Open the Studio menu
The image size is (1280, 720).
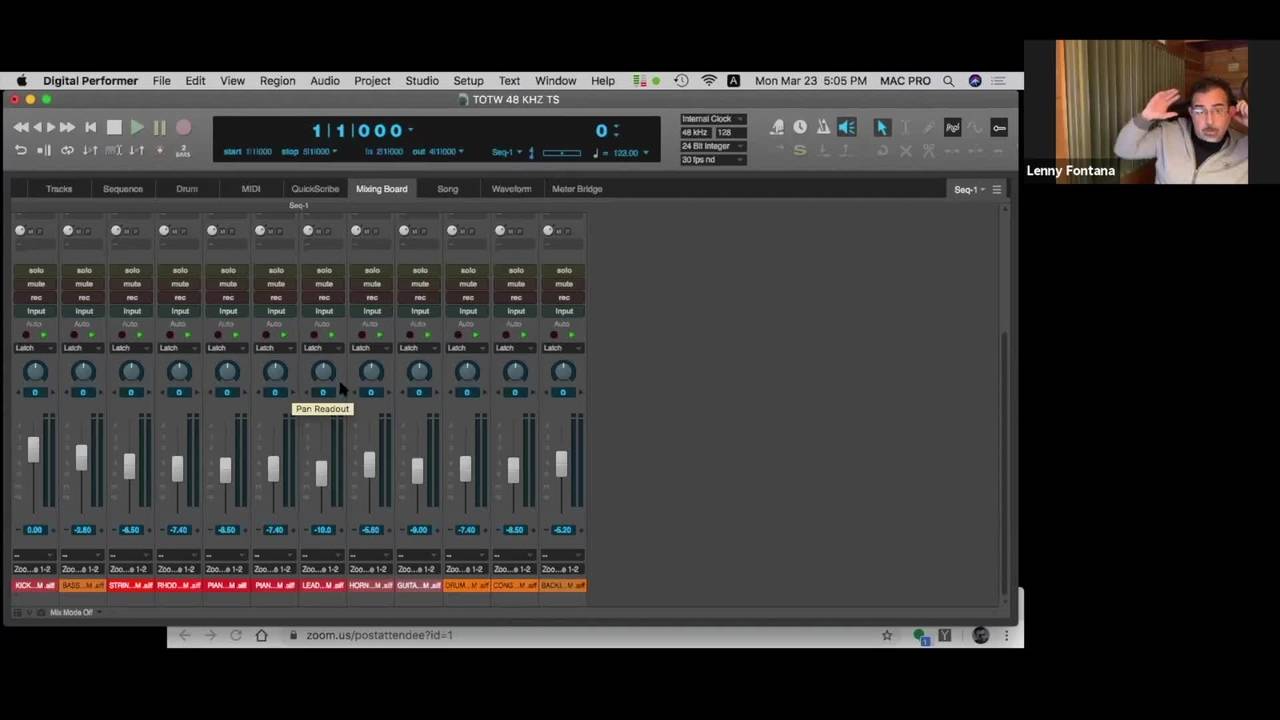pos(421,81)
